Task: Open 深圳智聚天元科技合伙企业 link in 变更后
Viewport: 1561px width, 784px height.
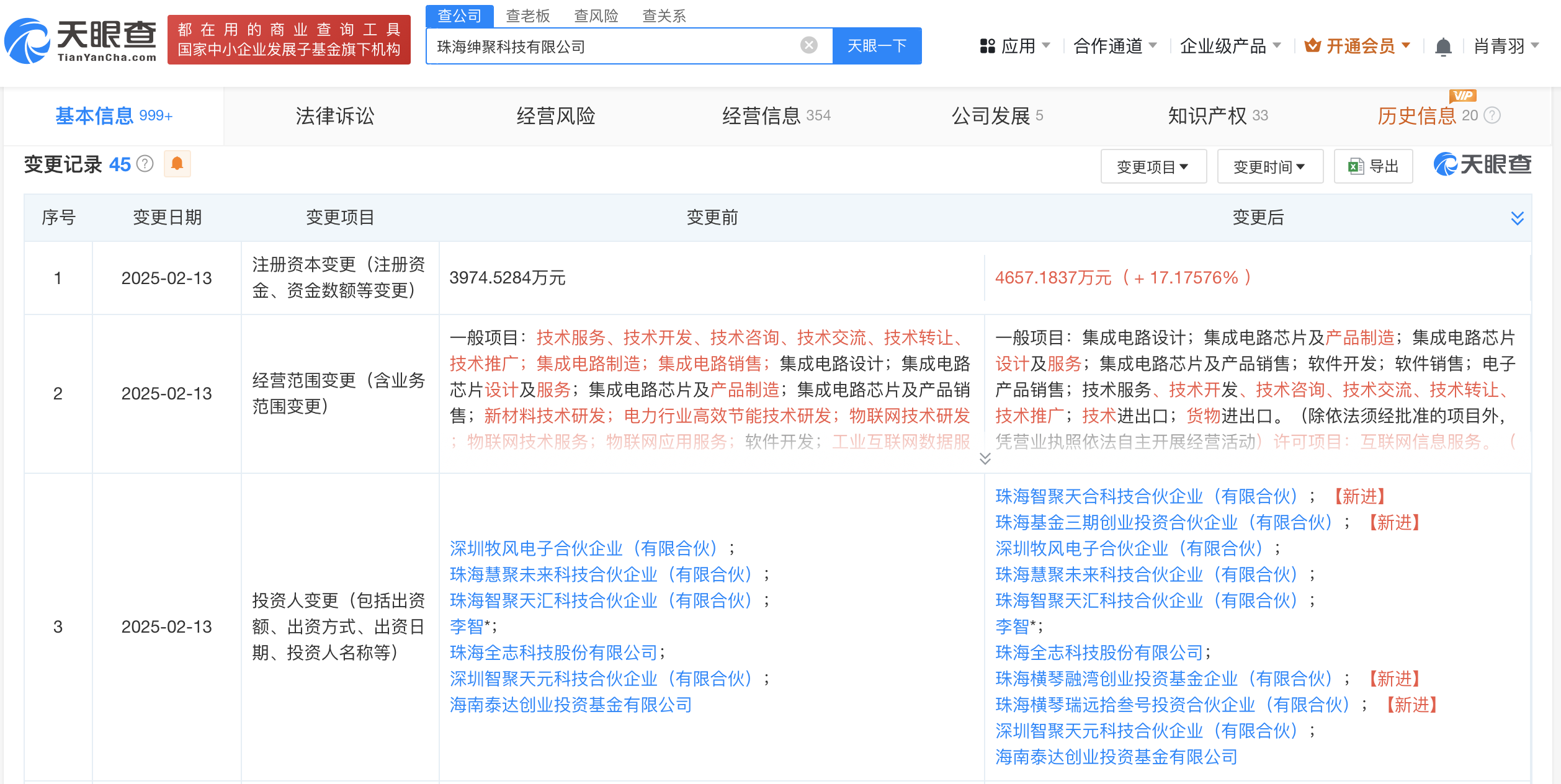Action: 1147,731
